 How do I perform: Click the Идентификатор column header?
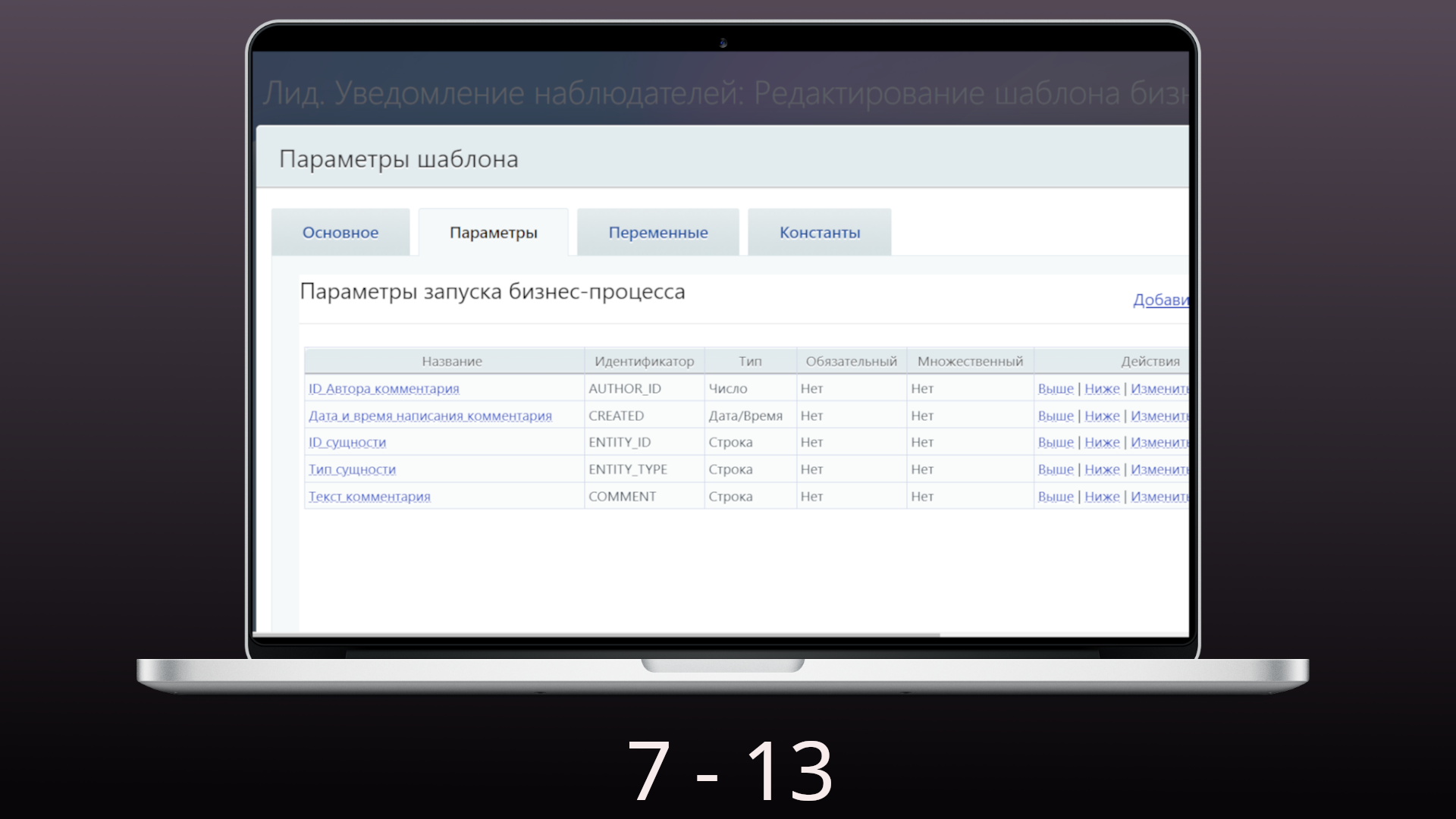pos(644,362)
